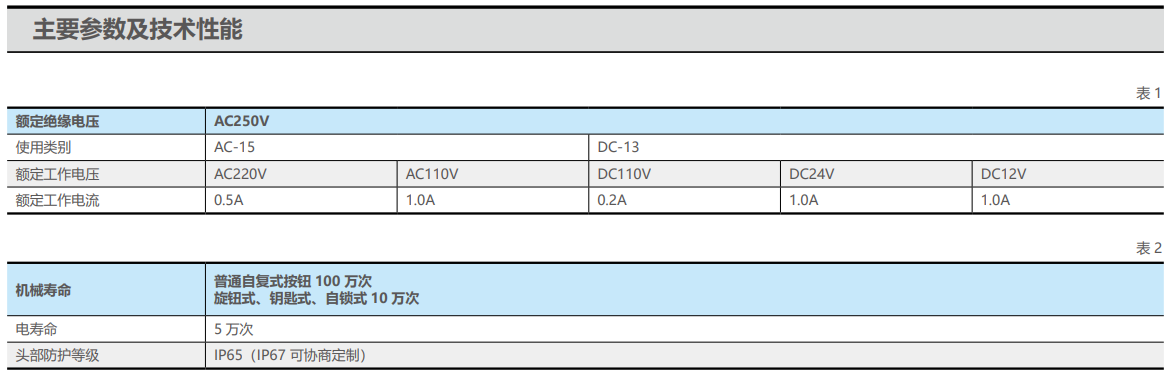1169x387 pixels.
Task: Click the AC250V cell
Action: point(684,121)
